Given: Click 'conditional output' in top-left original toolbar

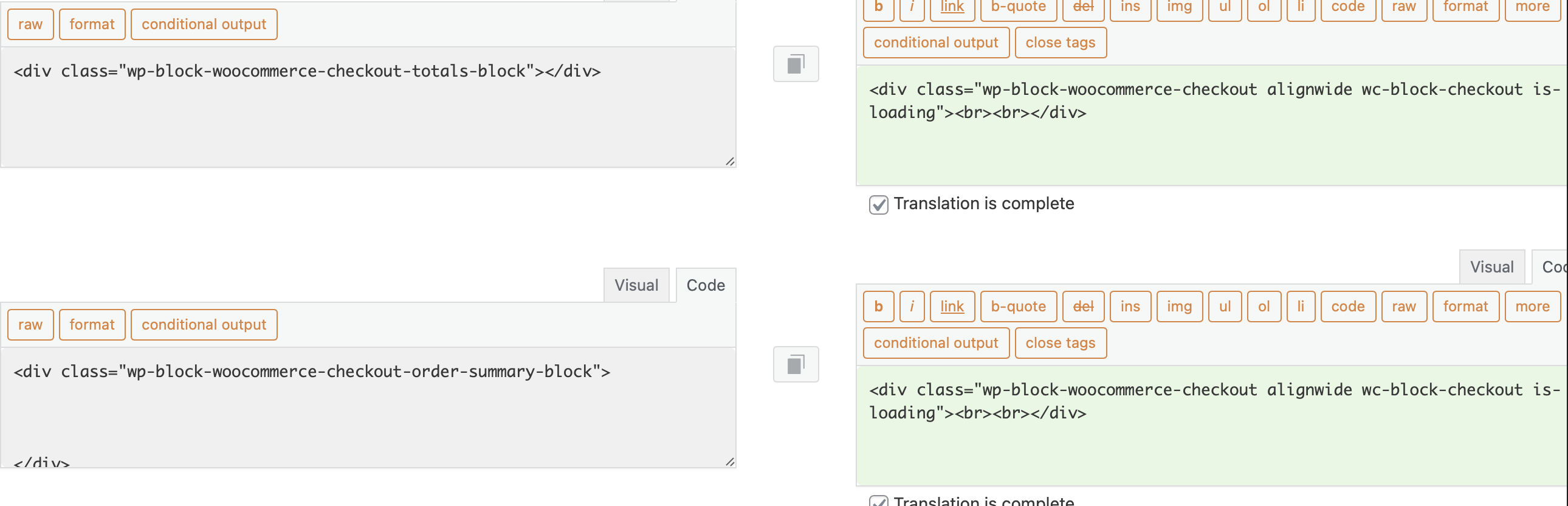Looking at the screenshot, I should point(204,24).
